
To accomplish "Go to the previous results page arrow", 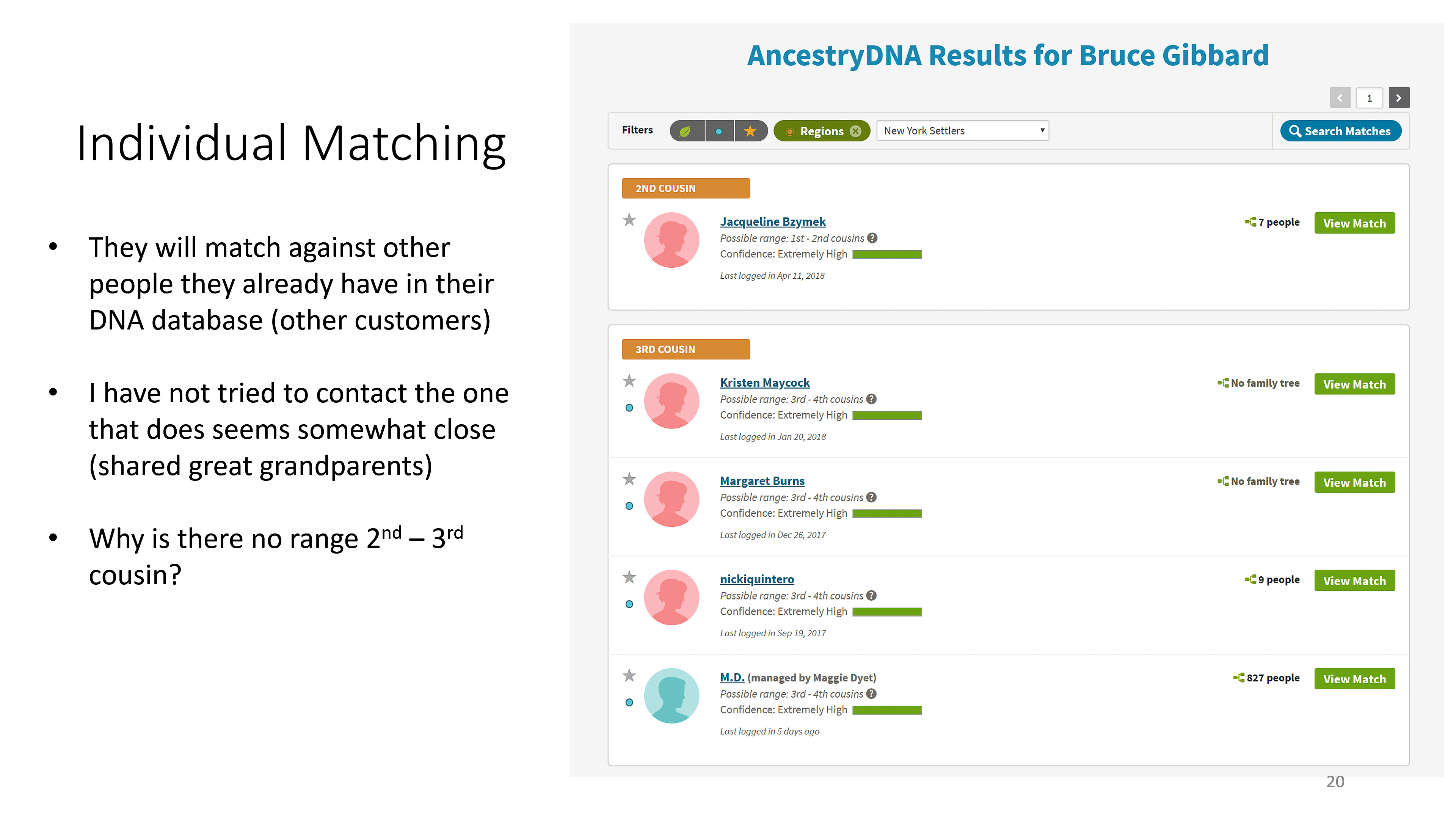I will pos(1340,98).
